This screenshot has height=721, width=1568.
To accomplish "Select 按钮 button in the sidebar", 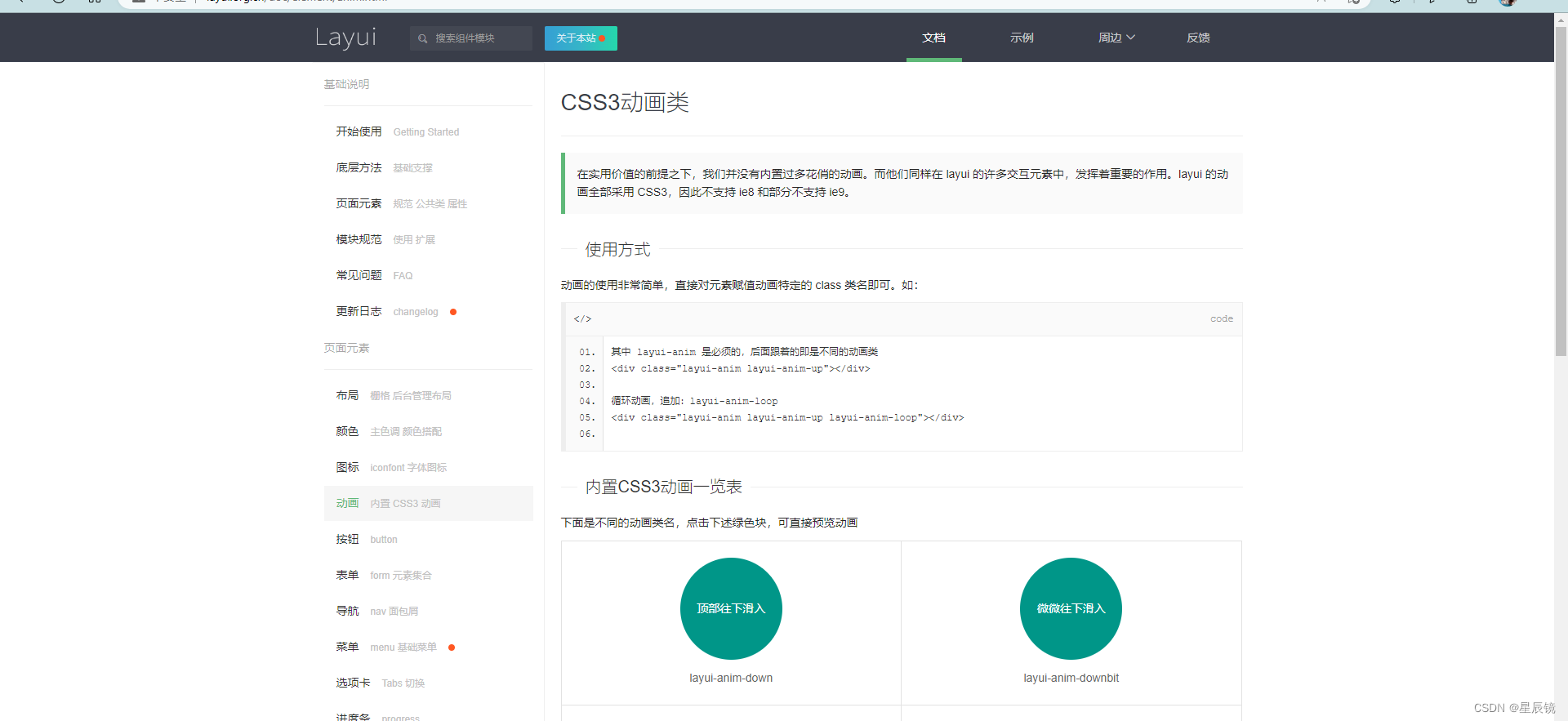I will tap(428, 539).
